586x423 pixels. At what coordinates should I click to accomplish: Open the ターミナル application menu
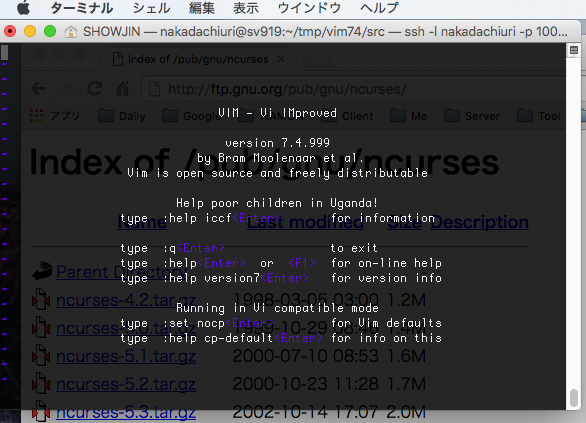(81, 8)
